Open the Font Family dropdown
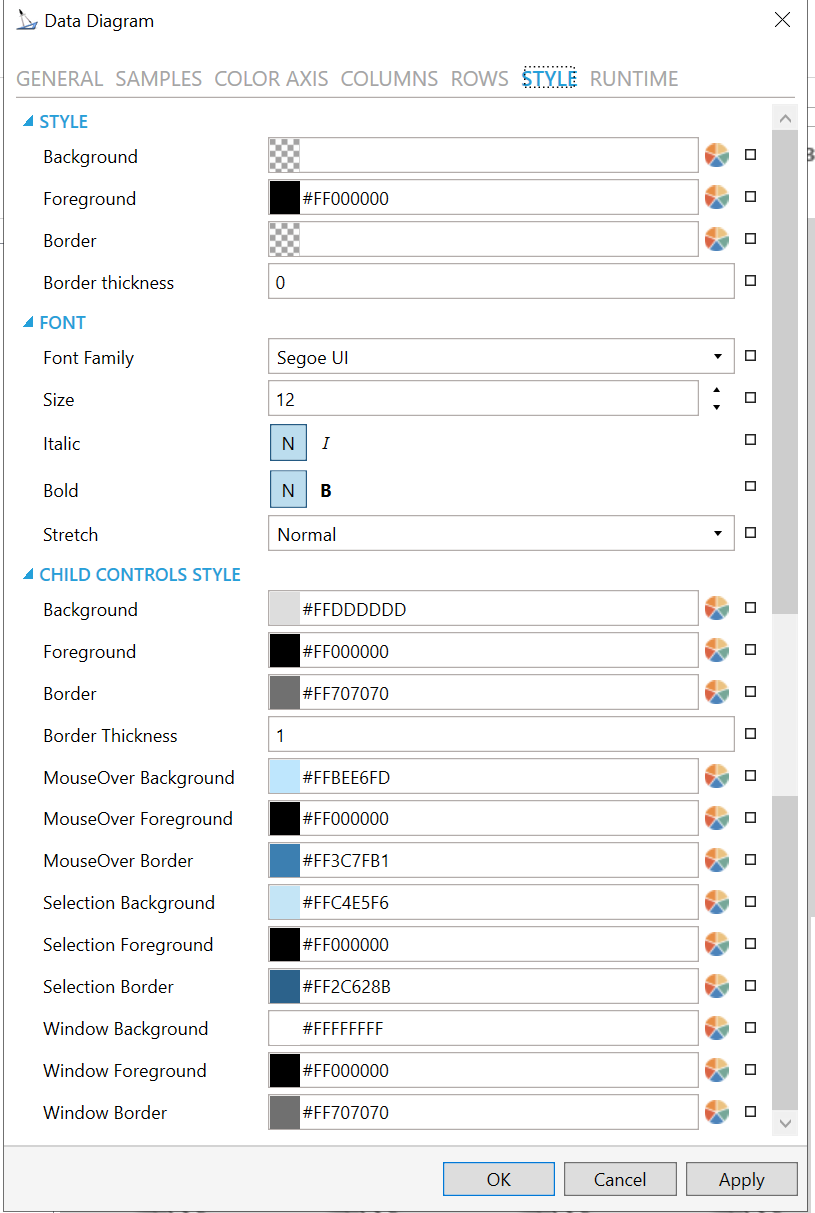Screen dimensions: 815x1213 (717, 357)
